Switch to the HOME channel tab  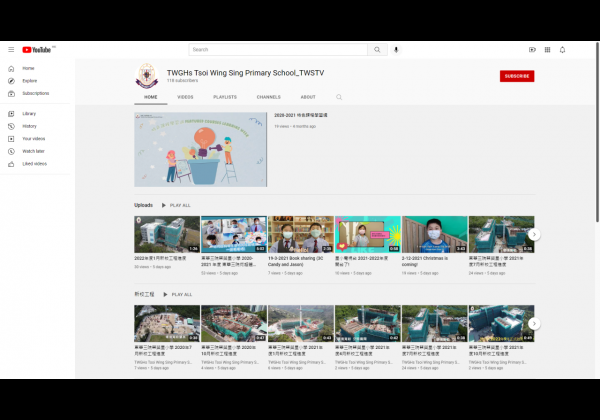pyautogui.click(x=151, y=97)
